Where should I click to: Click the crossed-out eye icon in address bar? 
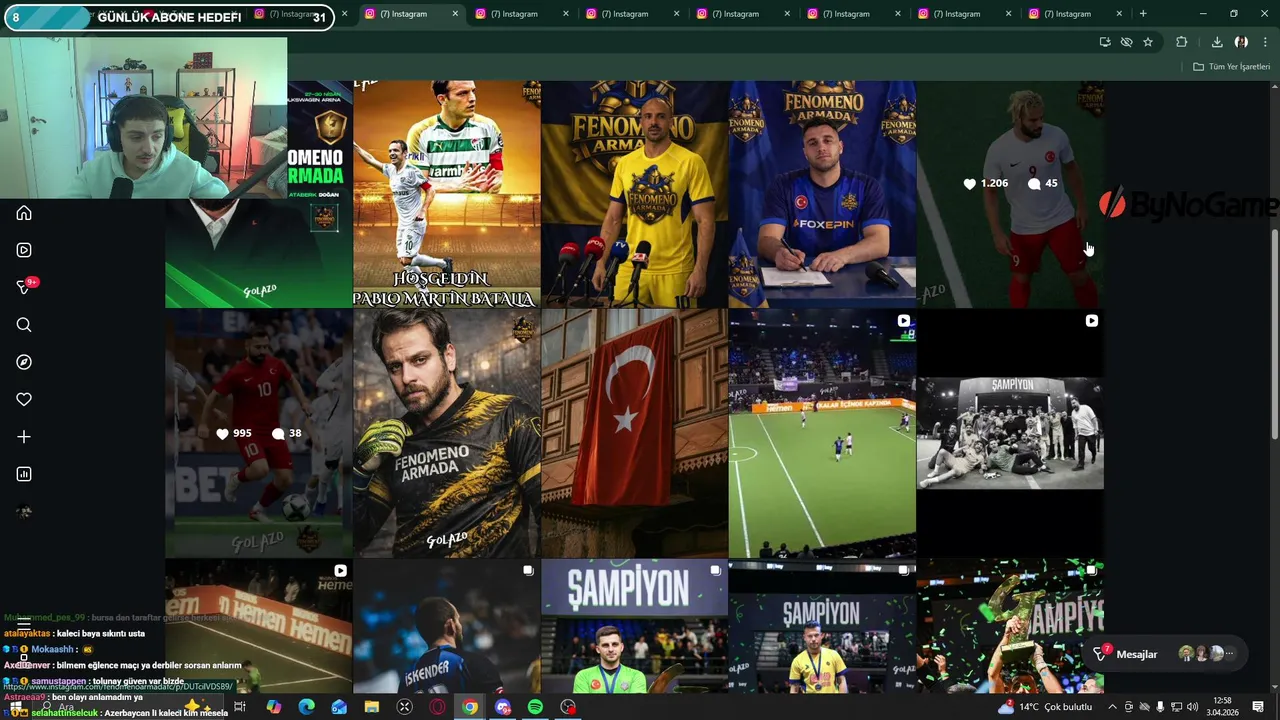click(1126, 42)
